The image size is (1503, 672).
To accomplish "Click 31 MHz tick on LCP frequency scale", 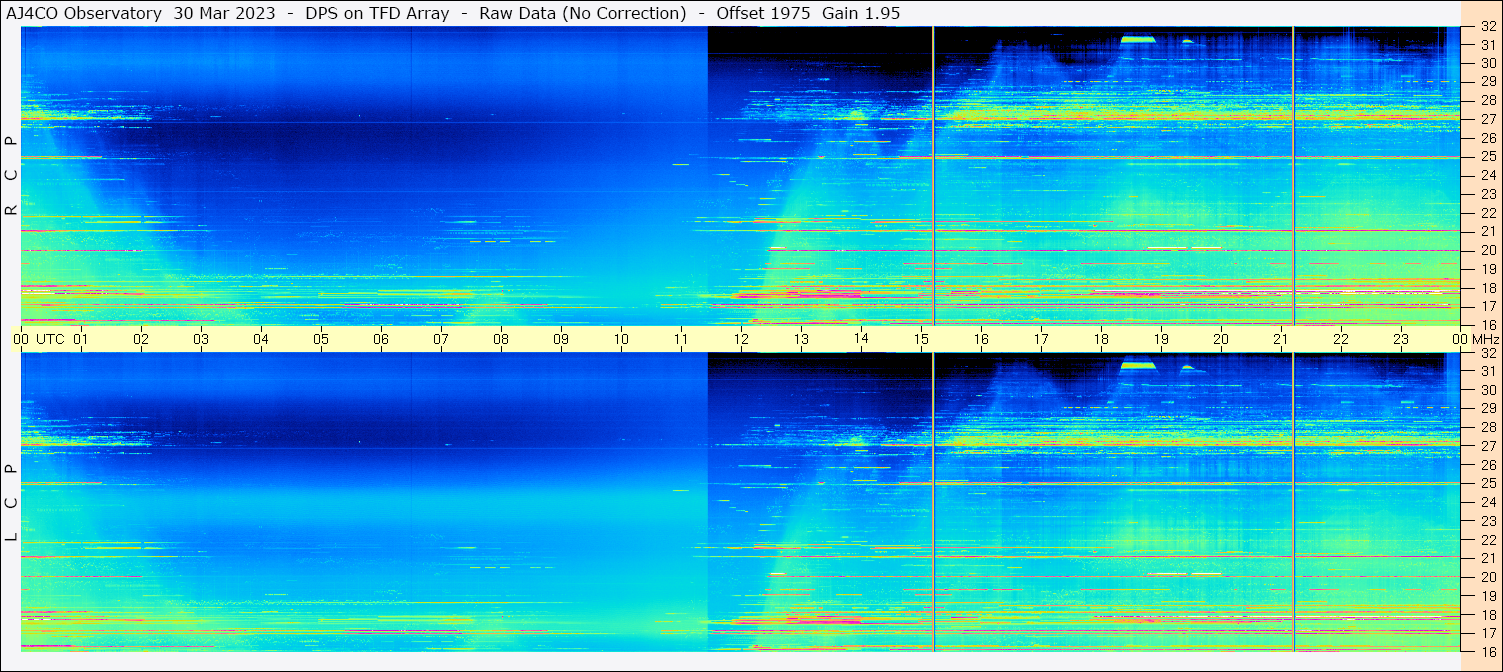I will (1487, 371).
